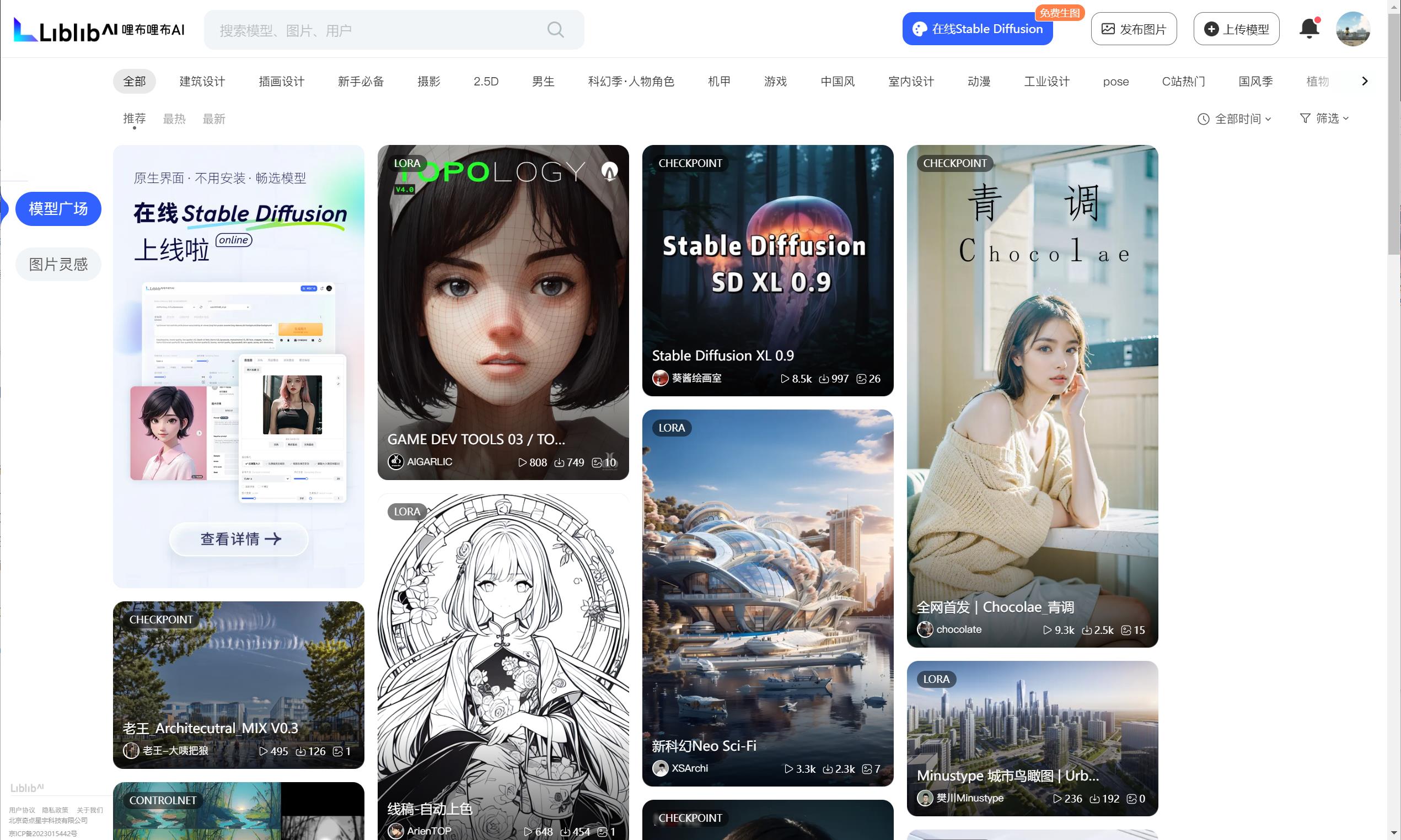This screenshot has height=840, width=1401.
Task: Select the C站热门 category tab
Action: 1184,82
